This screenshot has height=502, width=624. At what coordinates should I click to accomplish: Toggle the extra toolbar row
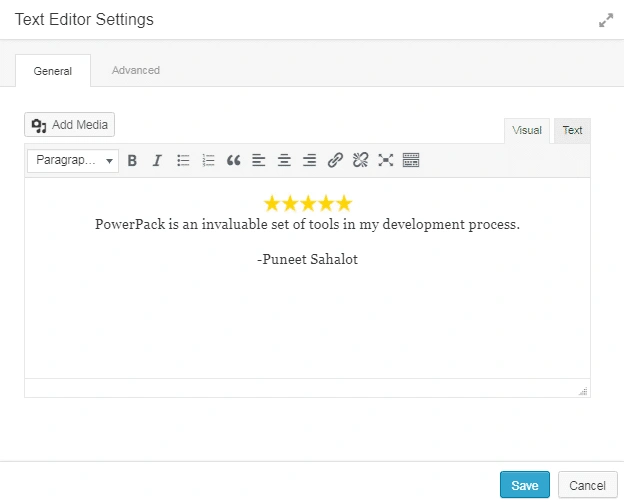[411, 160]
